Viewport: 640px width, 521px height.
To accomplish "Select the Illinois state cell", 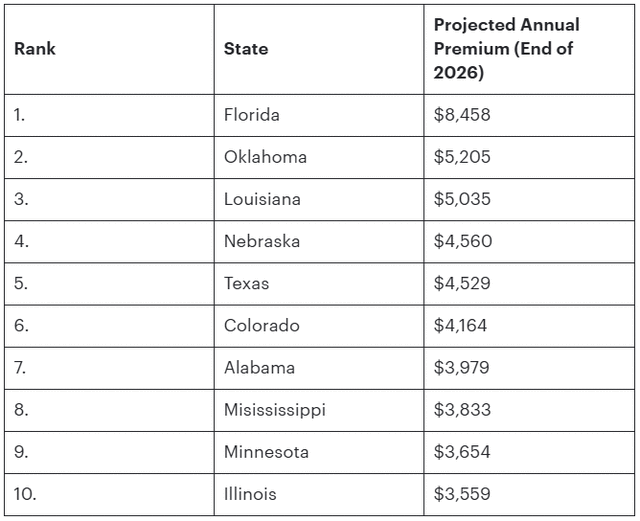I will [x=250, y=493].
